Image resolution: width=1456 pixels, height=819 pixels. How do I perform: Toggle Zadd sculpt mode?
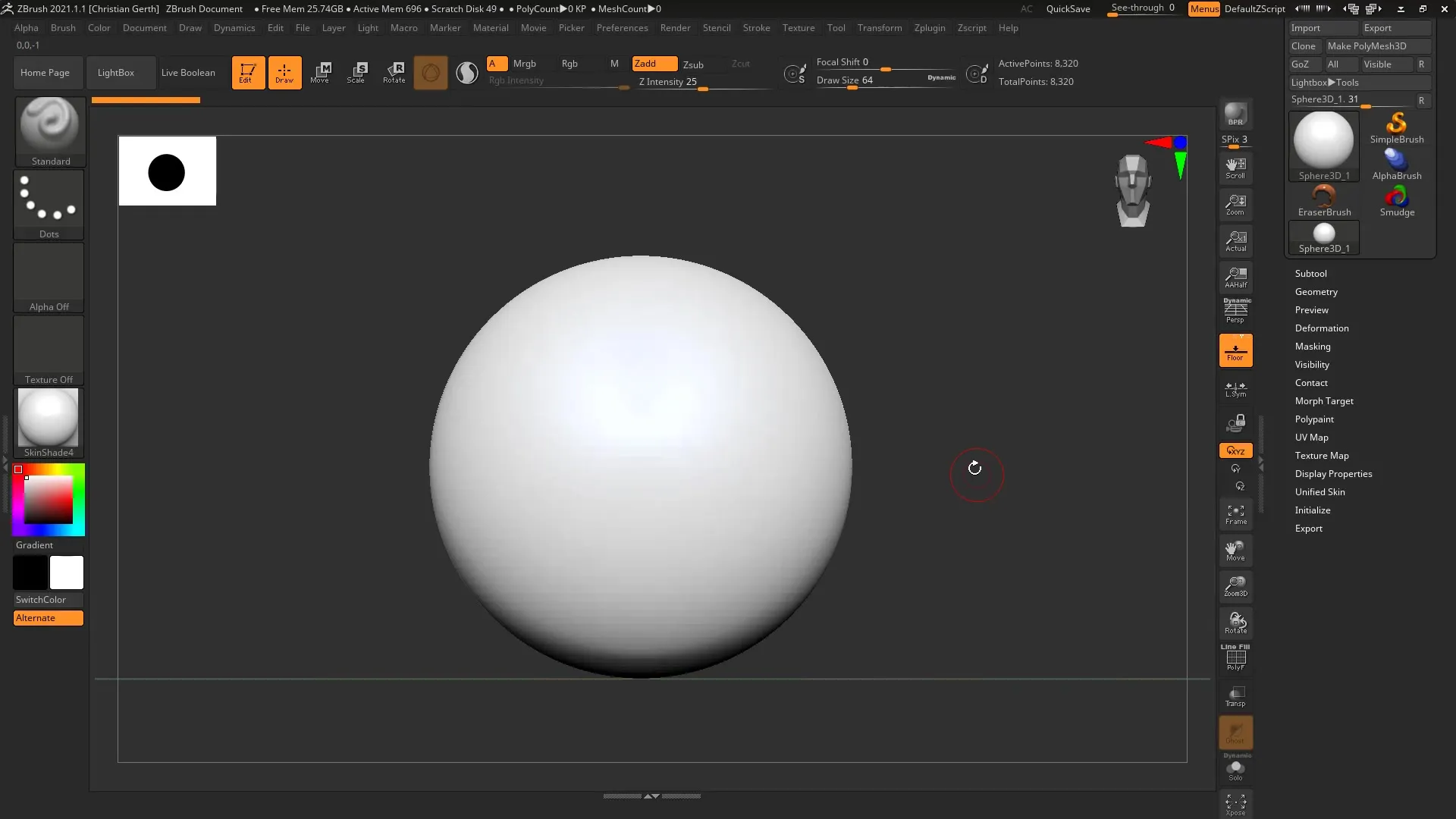[654, 64]
